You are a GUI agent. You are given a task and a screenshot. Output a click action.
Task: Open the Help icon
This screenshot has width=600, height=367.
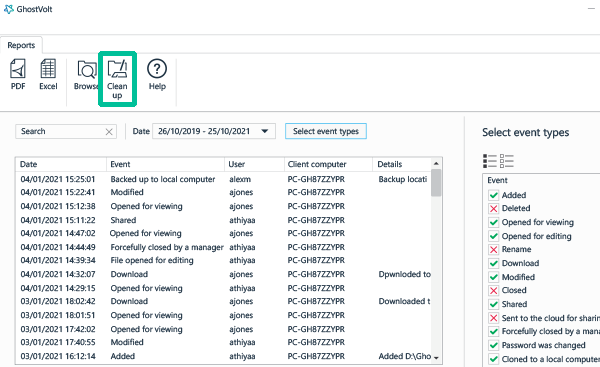pos(157,75)
